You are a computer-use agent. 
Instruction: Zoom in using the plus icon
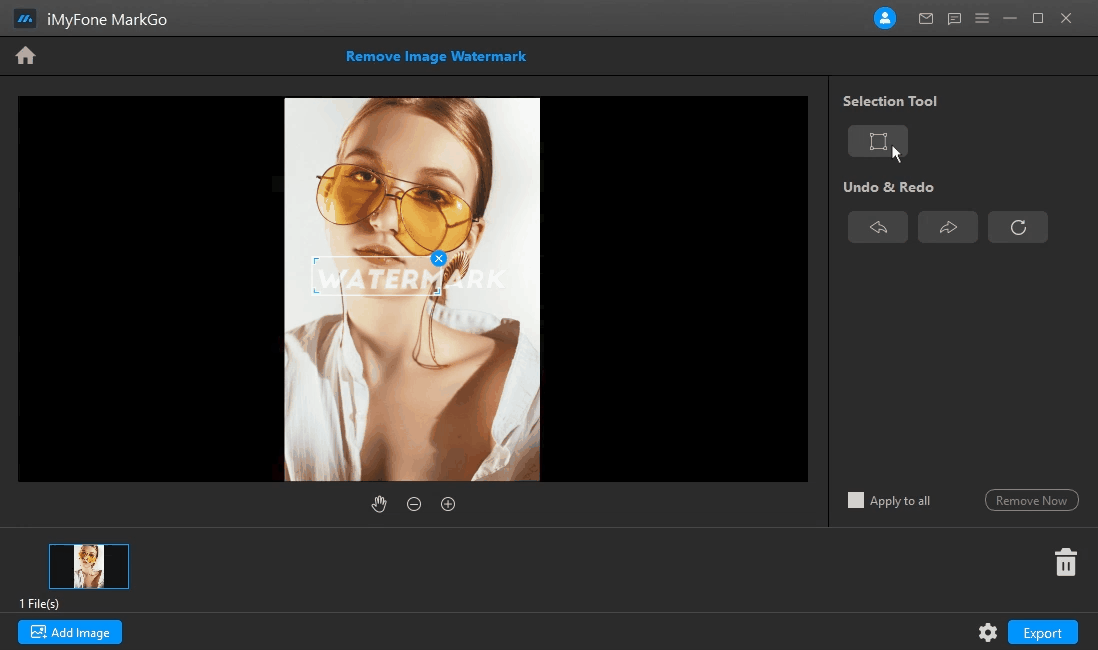pyautogui.click(x=448, y=504)
